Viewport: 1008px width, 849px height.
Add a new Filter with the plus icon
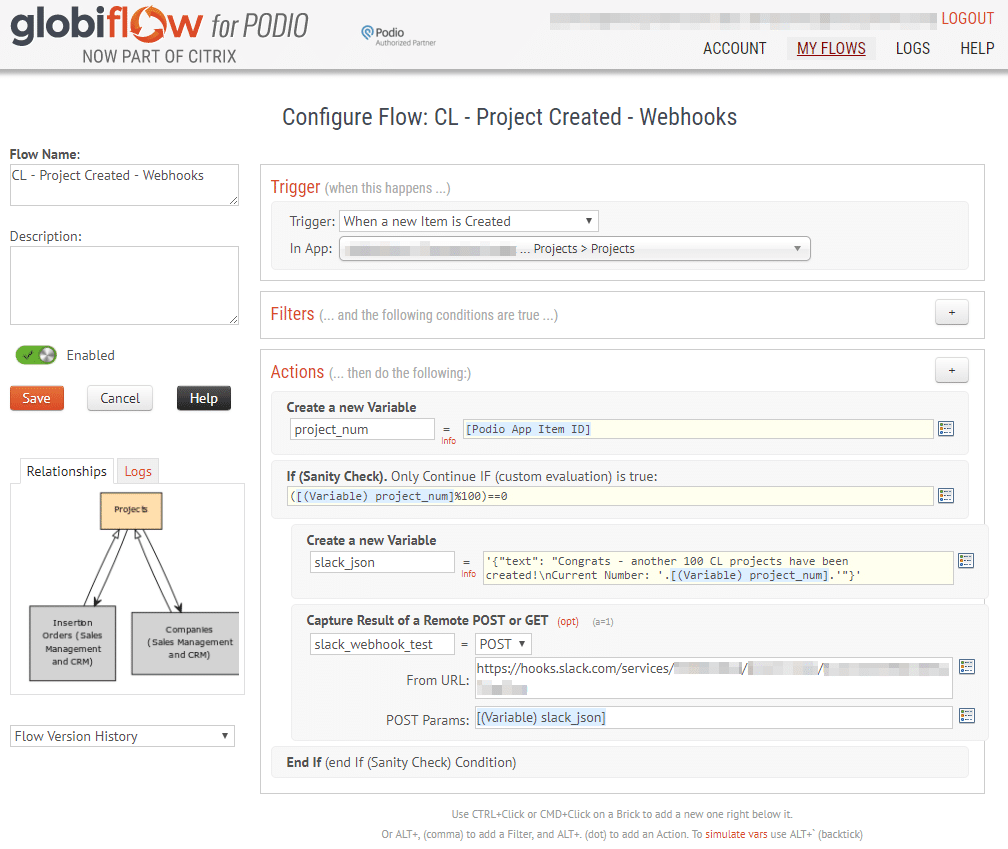pos(951,312)
